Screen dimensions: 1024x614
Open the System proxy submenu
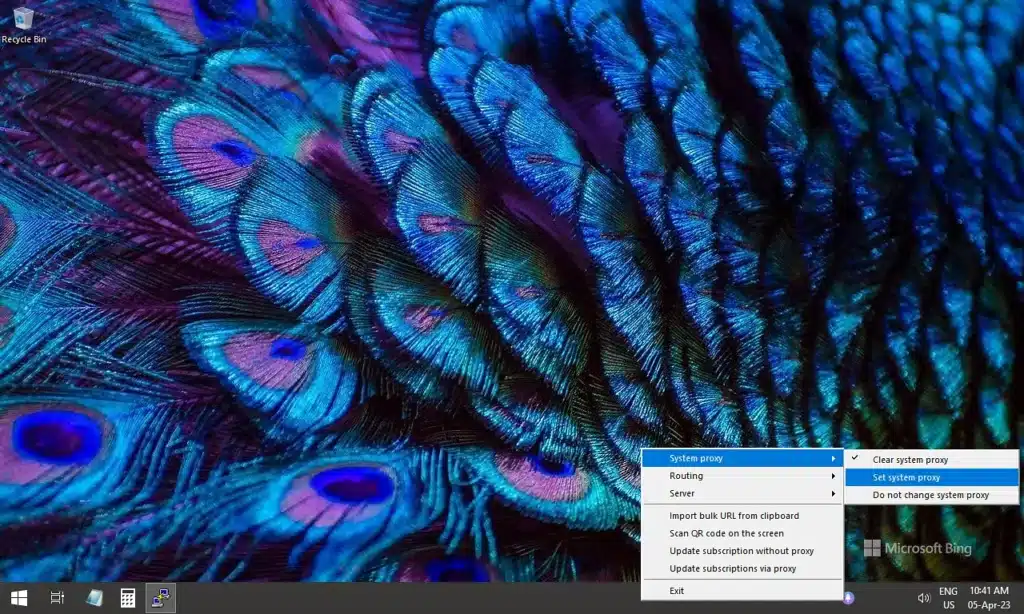[743, 459]
